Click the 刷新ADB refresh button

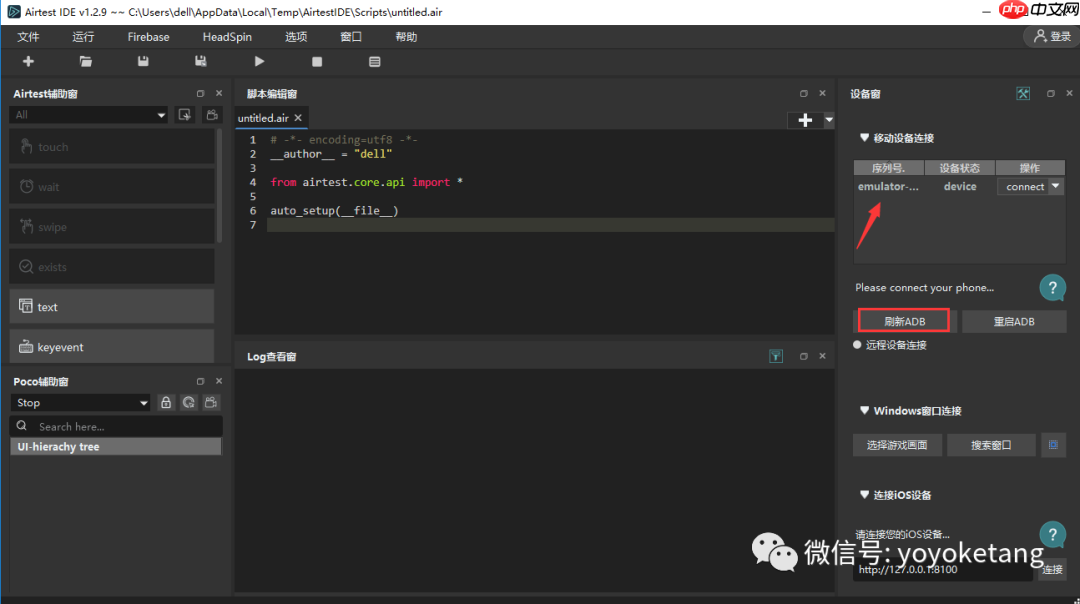click(x=905, y=321)
